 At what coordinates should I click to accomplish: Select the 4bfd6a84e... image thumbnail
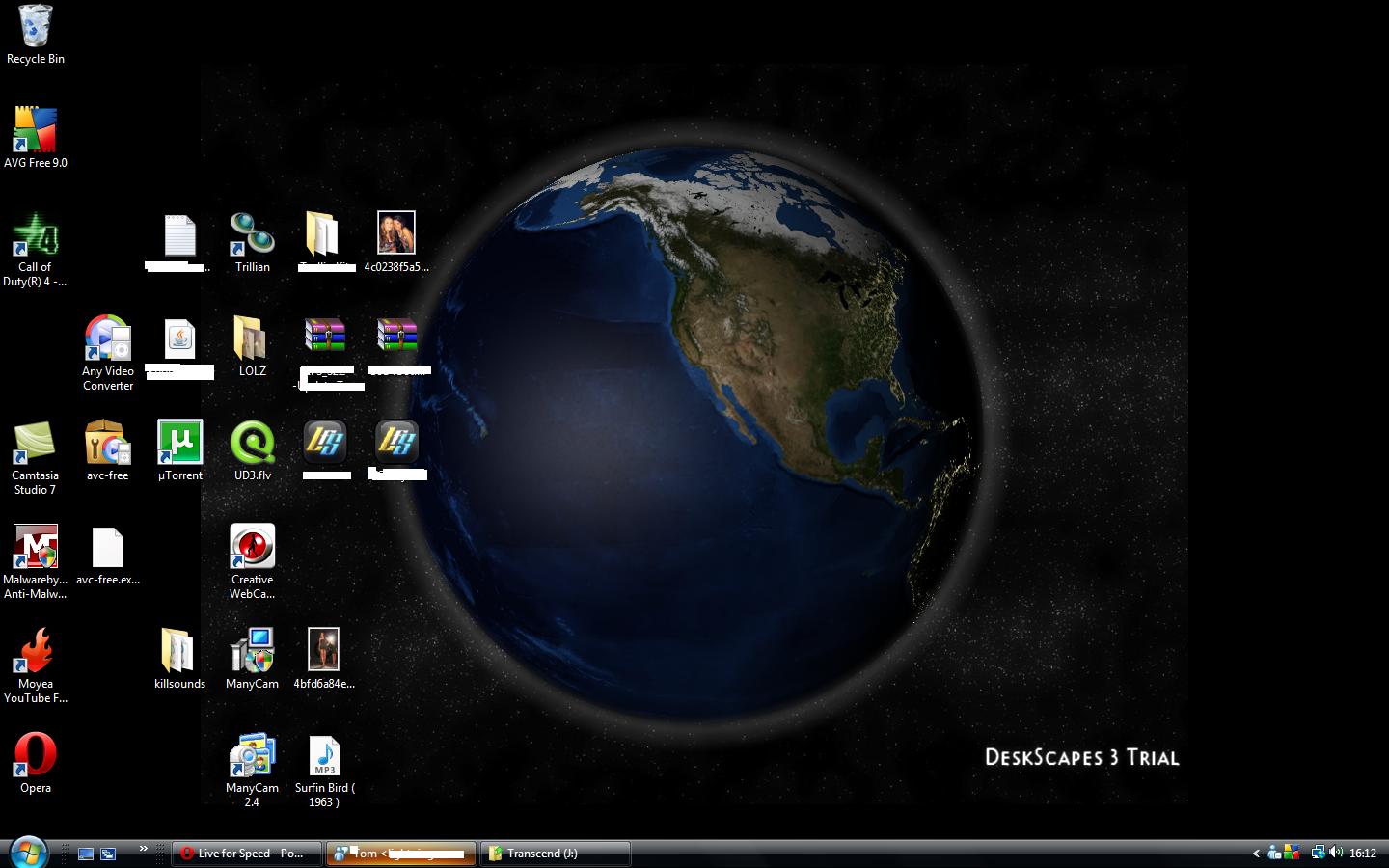324,649
